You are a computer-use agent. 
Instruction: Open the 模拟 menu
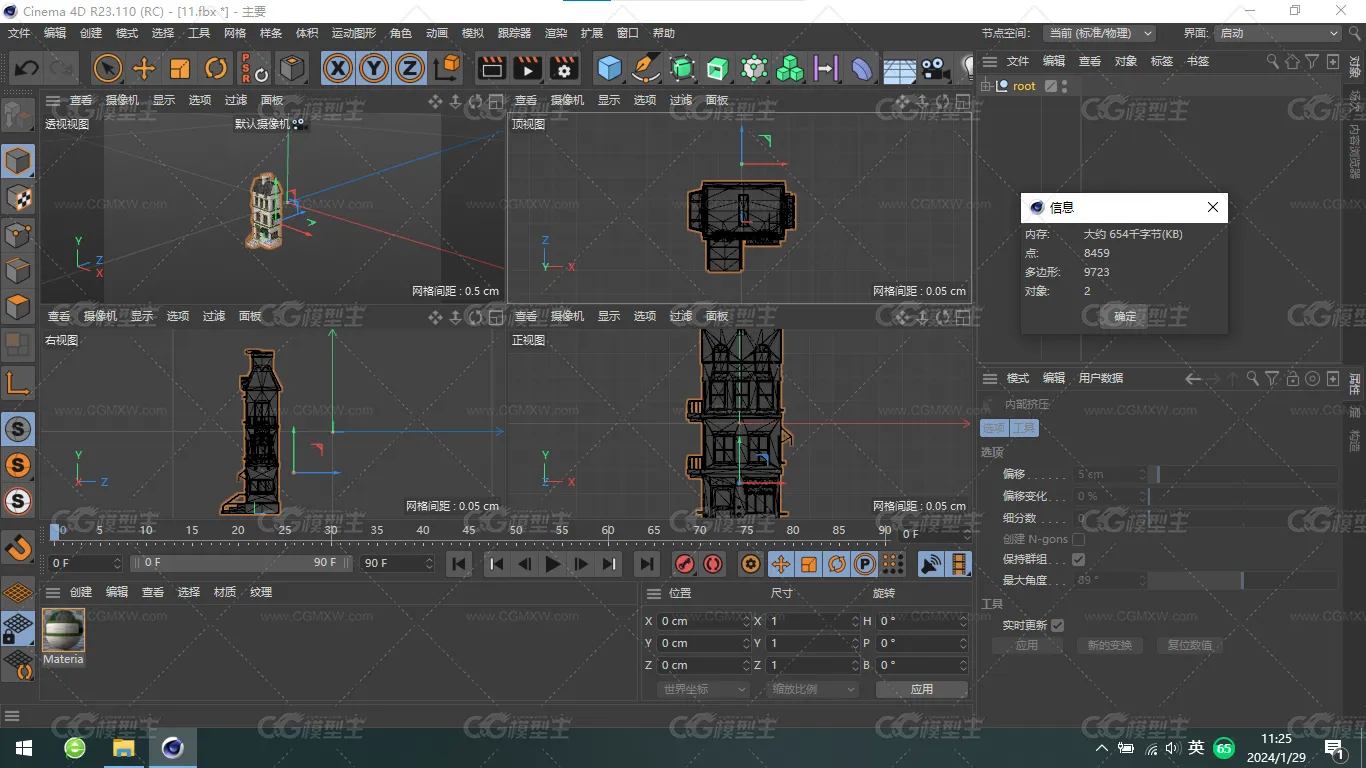click(473, 33)
